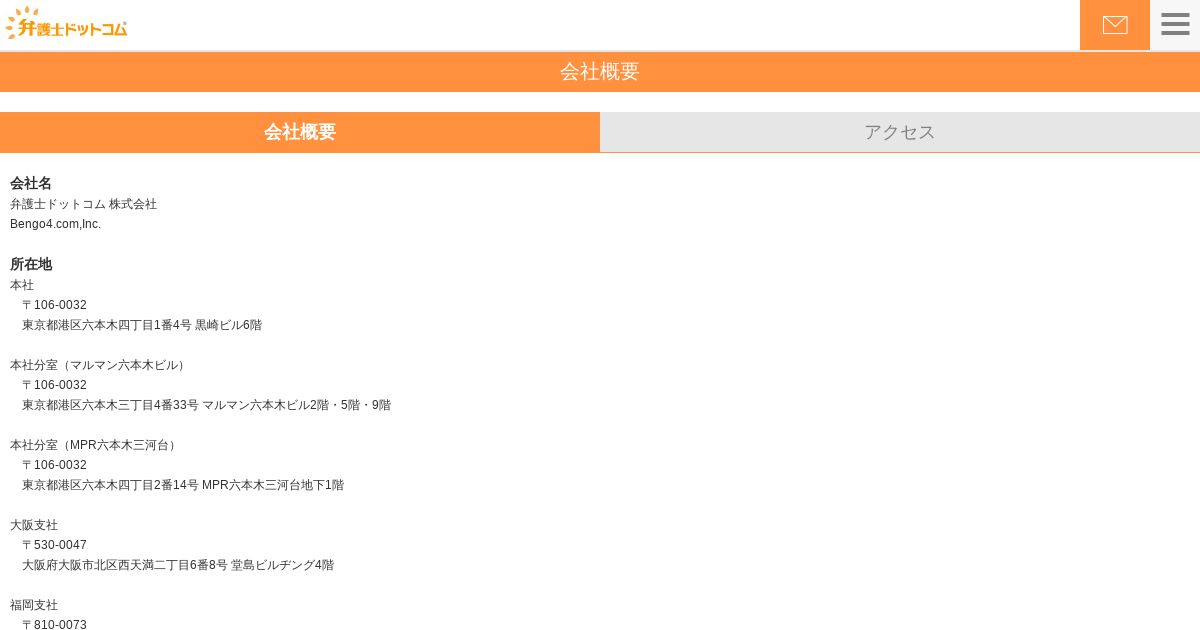Click the 会社名 heading

31,183
